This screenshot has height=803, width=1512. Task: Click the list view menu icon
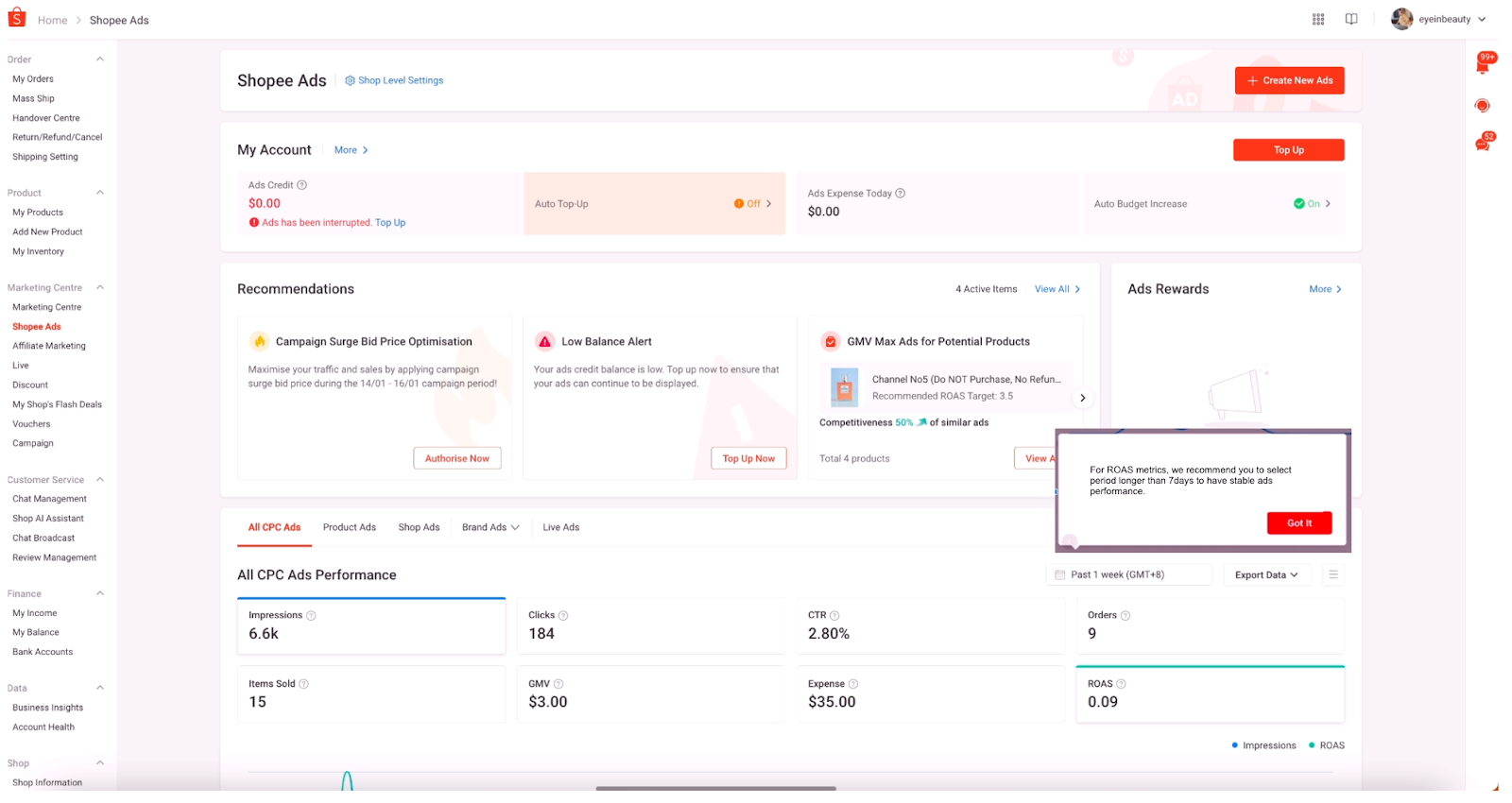(1333, 574)
